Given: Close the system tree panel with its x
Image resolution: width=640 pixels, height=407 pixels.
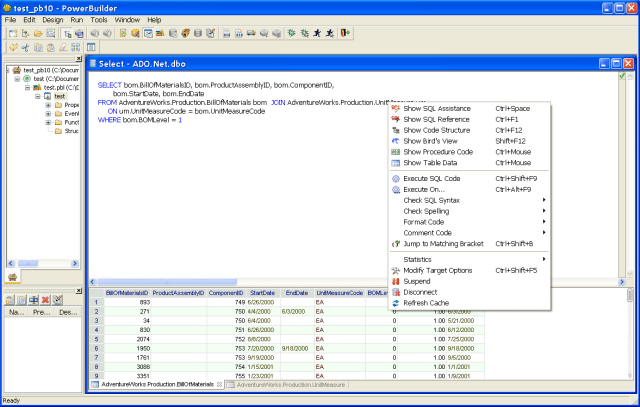Looking at the screenshot, I should click(79, 59).
